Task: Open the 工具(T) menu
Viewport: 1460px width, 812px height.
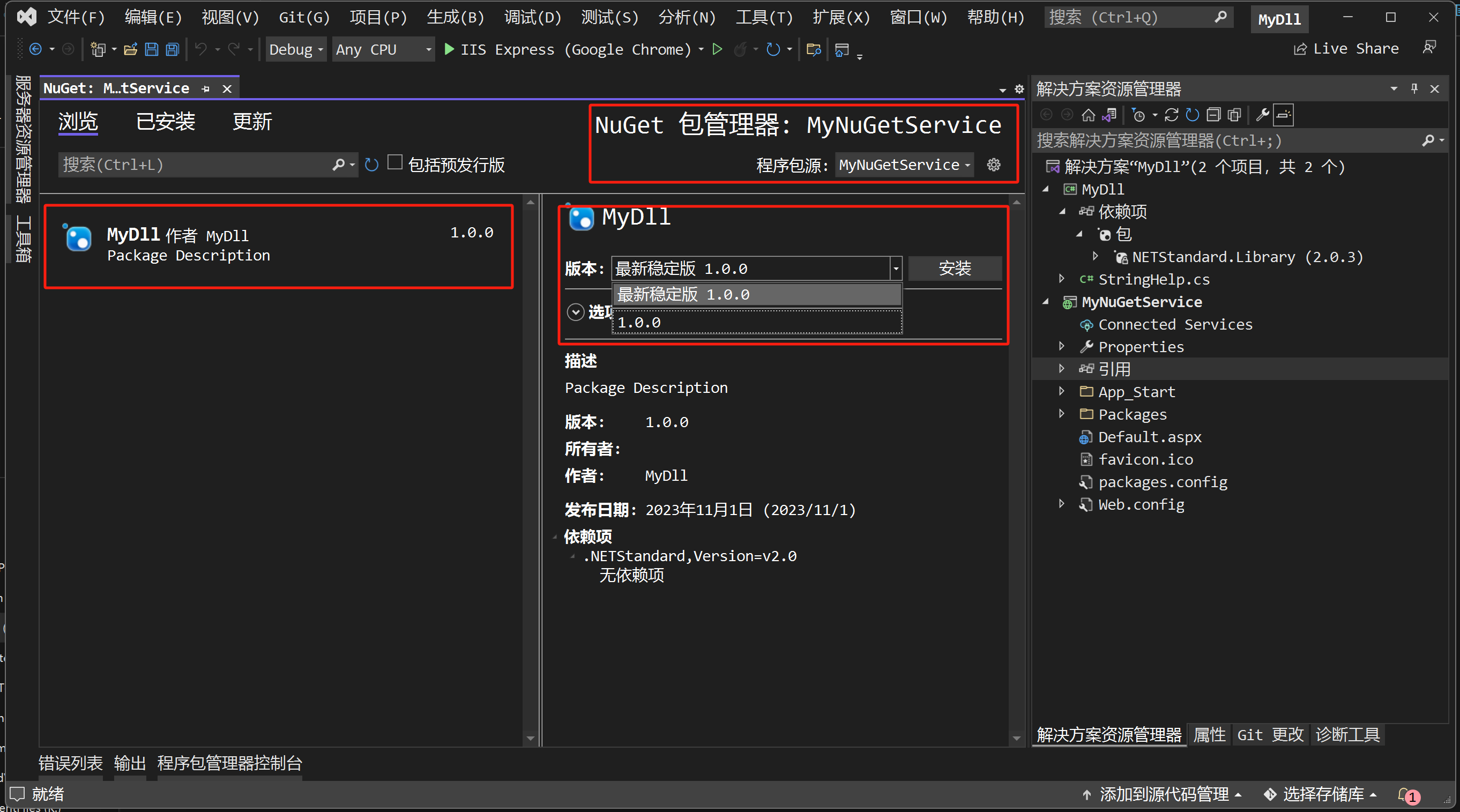Action: pos(763,18)
